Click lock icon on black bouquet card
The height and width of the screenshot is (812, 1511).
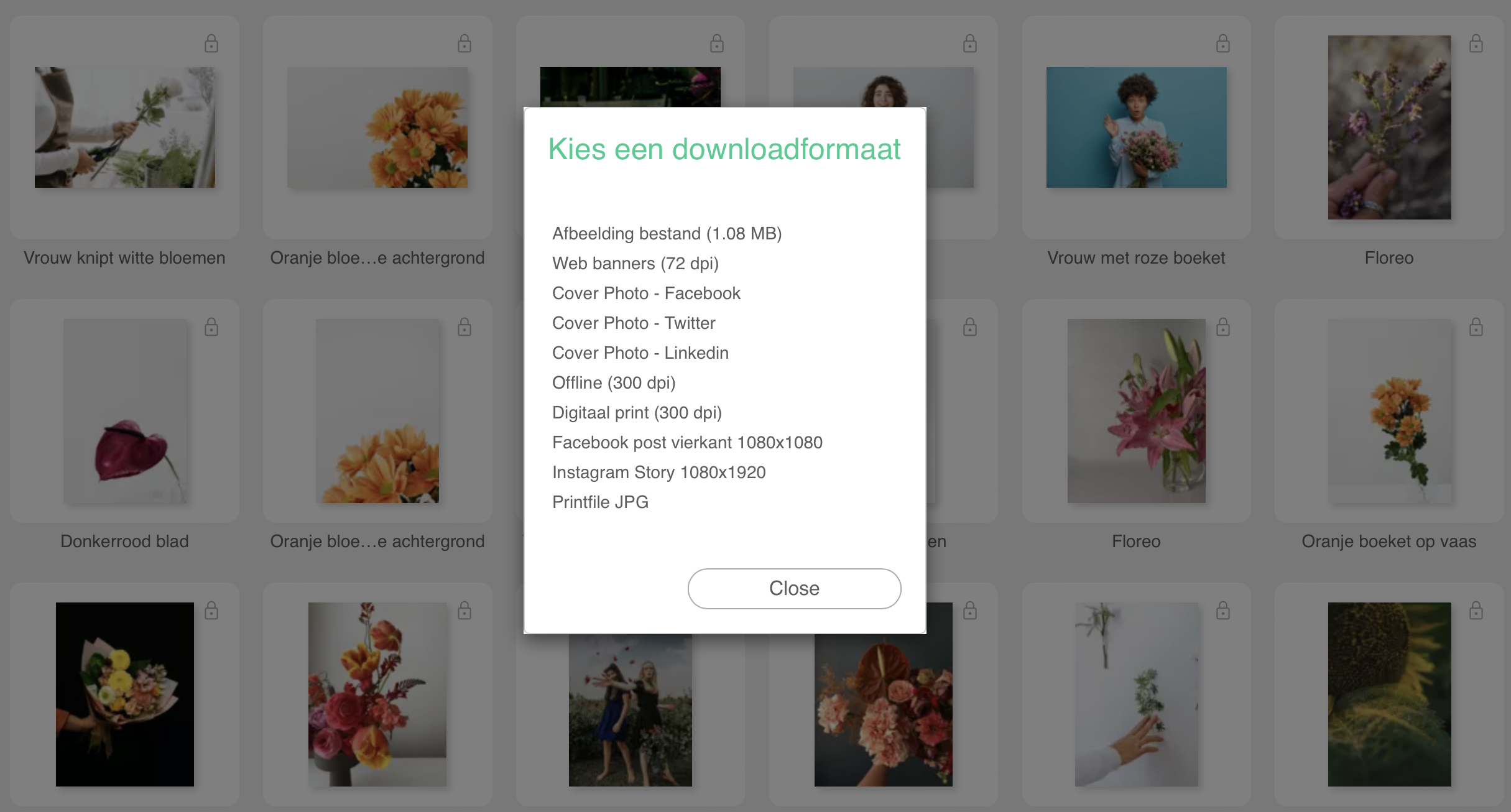click(x=211, y=611)
